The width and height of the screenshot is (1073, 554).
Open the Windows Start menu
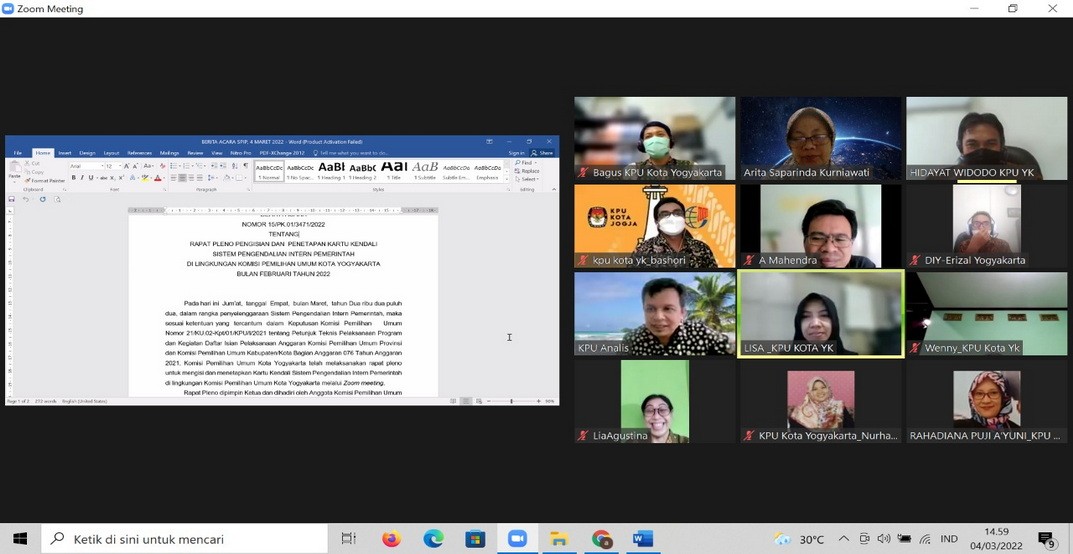pos(20,539)
